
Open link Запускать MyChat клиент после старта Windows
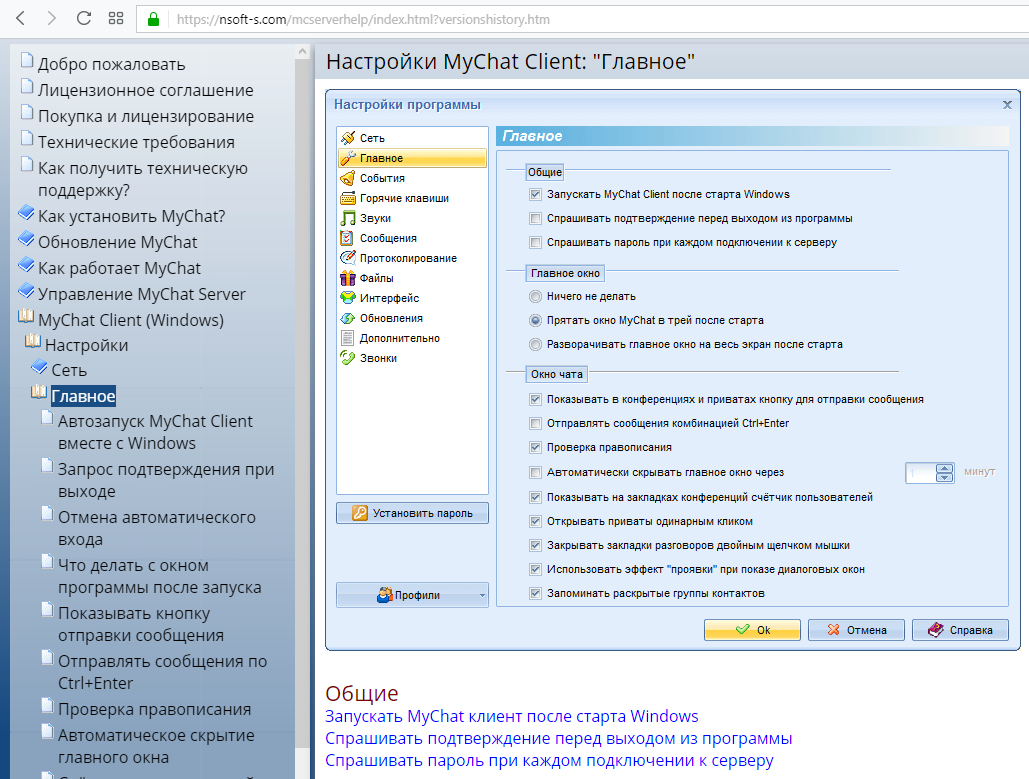512,716
